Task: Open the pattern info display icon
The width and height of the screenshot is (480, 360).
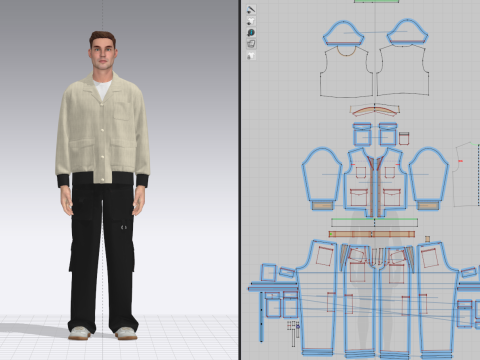Action: point(251,32)
